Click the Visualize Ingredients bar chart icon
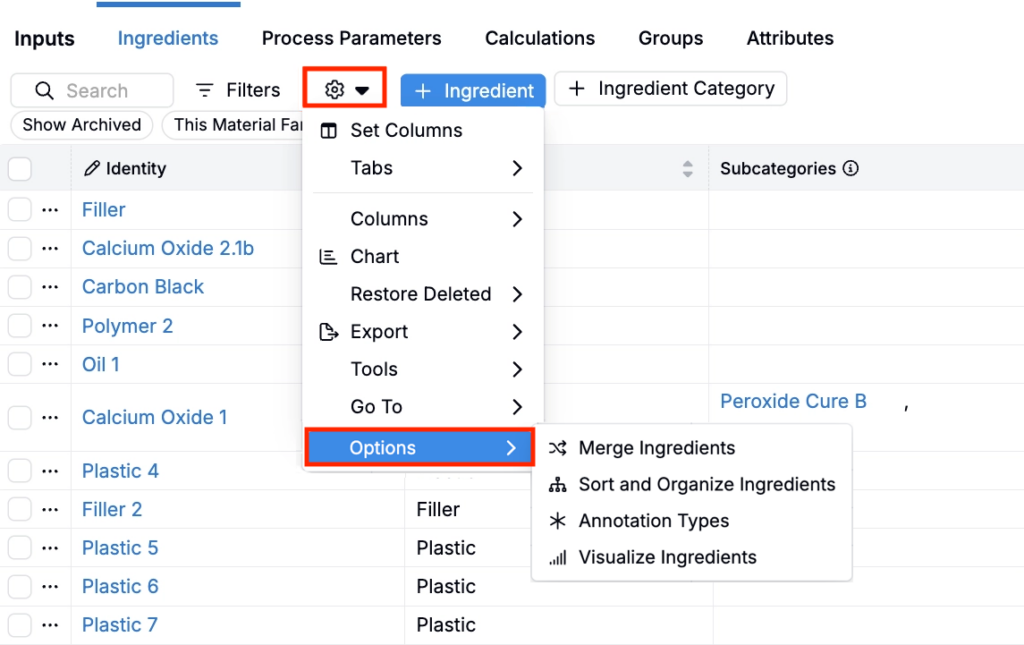The width and height of the screenshot is (1024, 645). tap(558, 558)
